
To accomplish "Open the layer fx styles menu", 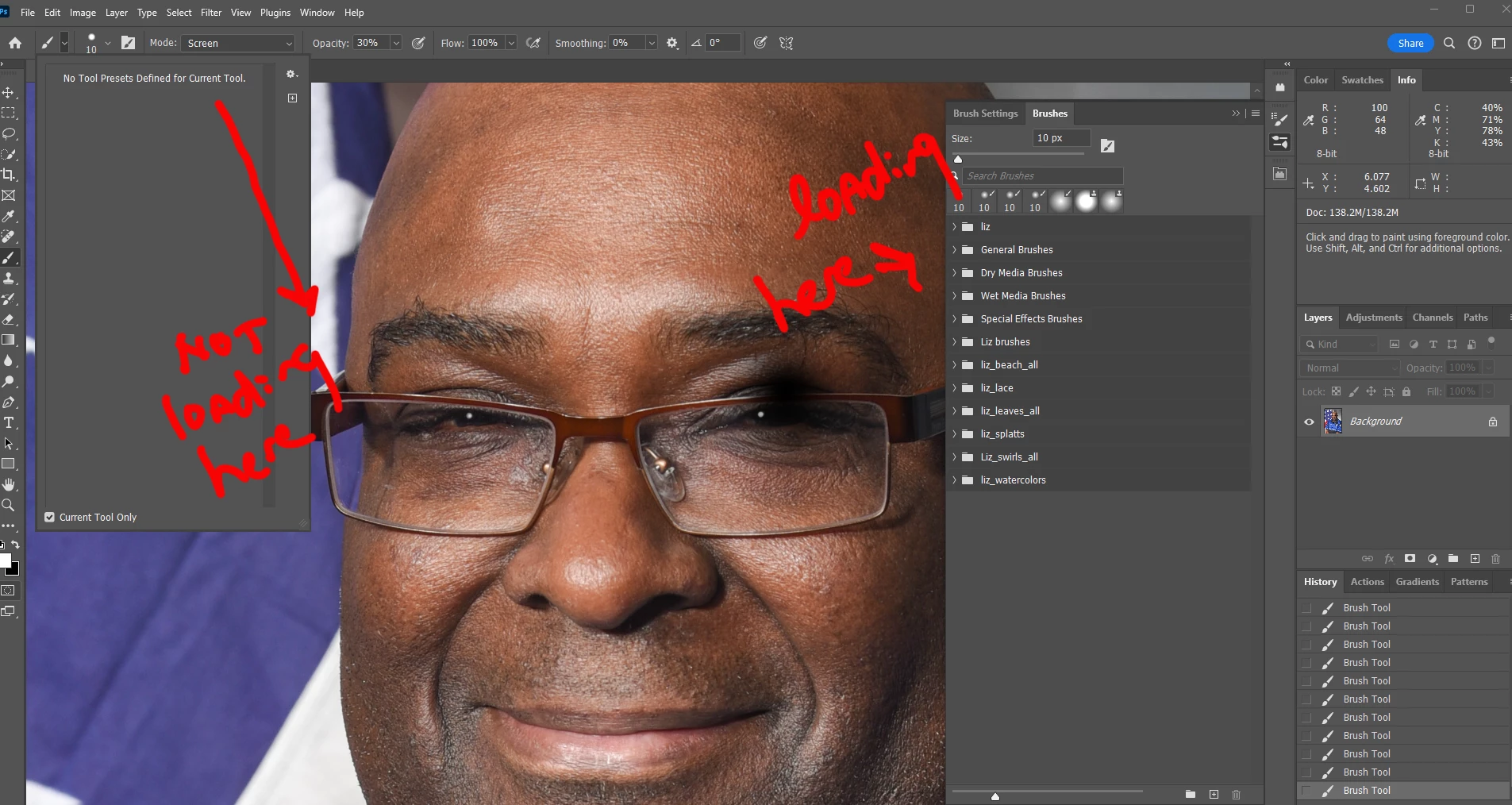I will point(1389,558).
